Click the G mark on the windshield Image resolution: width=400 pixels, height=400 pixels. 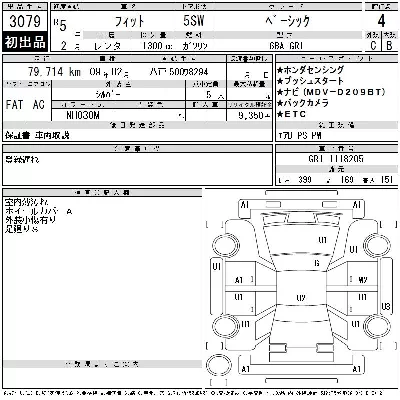[317, 263]
